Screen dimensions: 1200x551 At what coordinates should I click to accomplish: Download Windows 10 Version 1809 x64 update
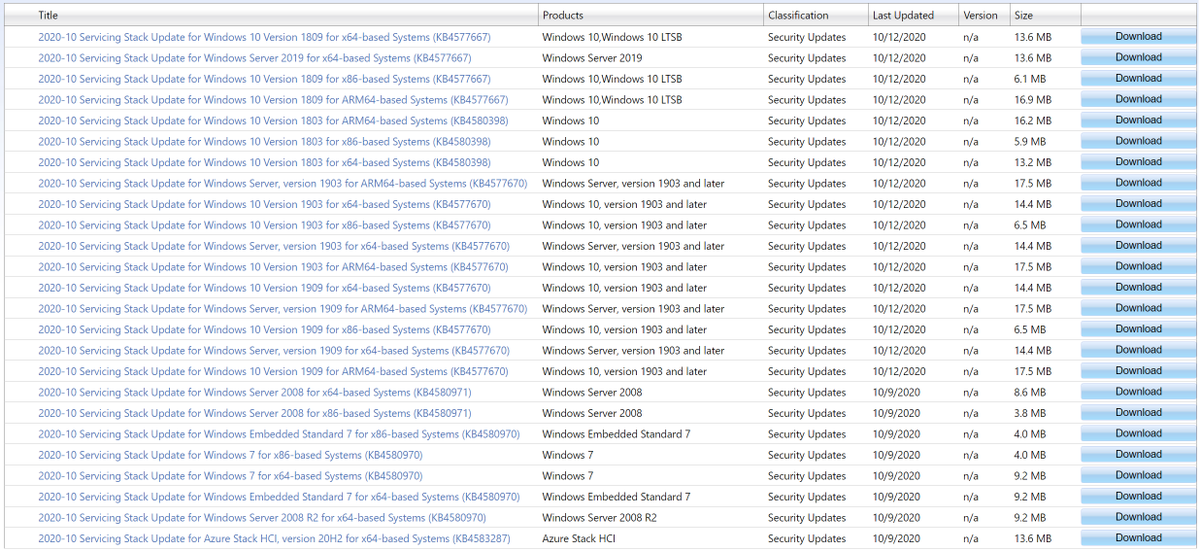1139,37
